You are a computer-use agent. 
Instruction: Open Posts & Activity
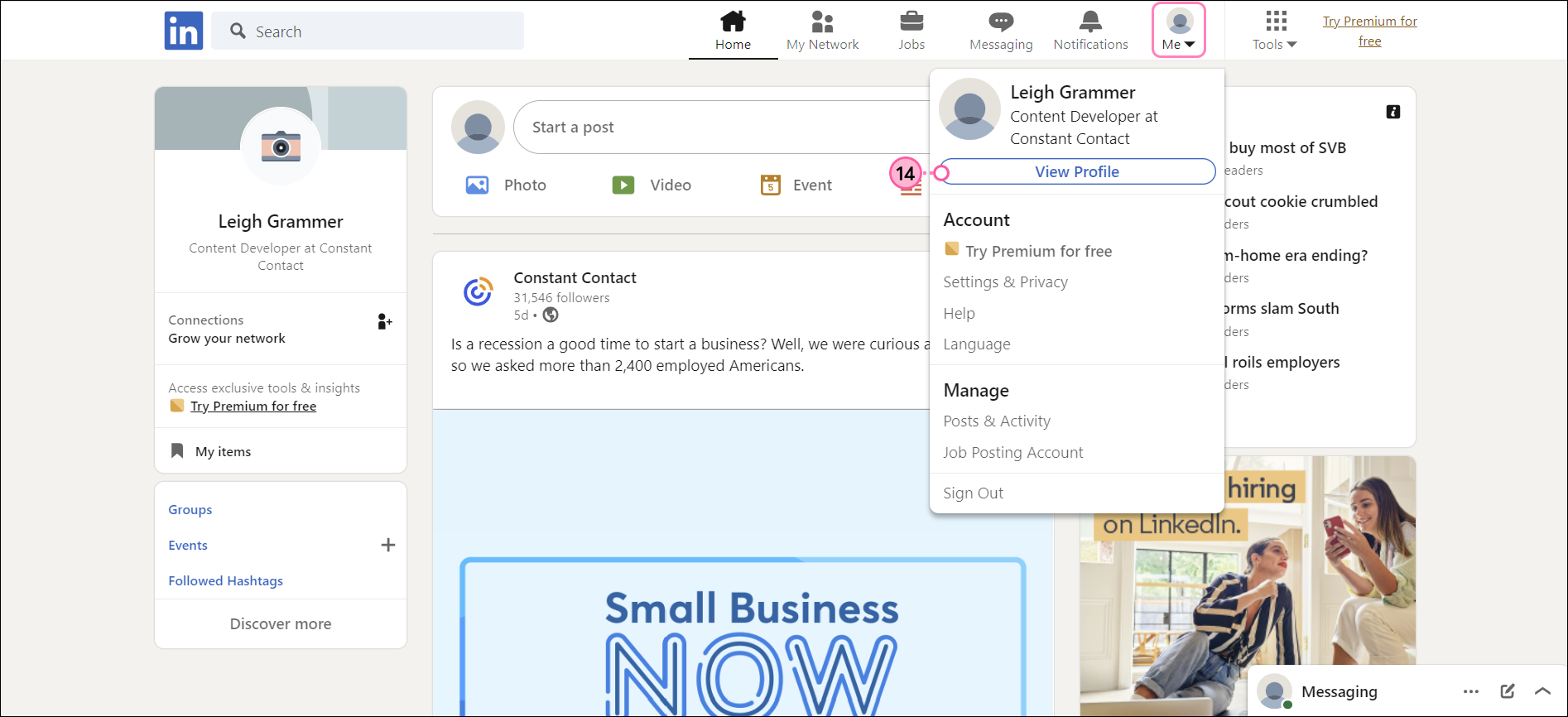(x=997, y=421)
